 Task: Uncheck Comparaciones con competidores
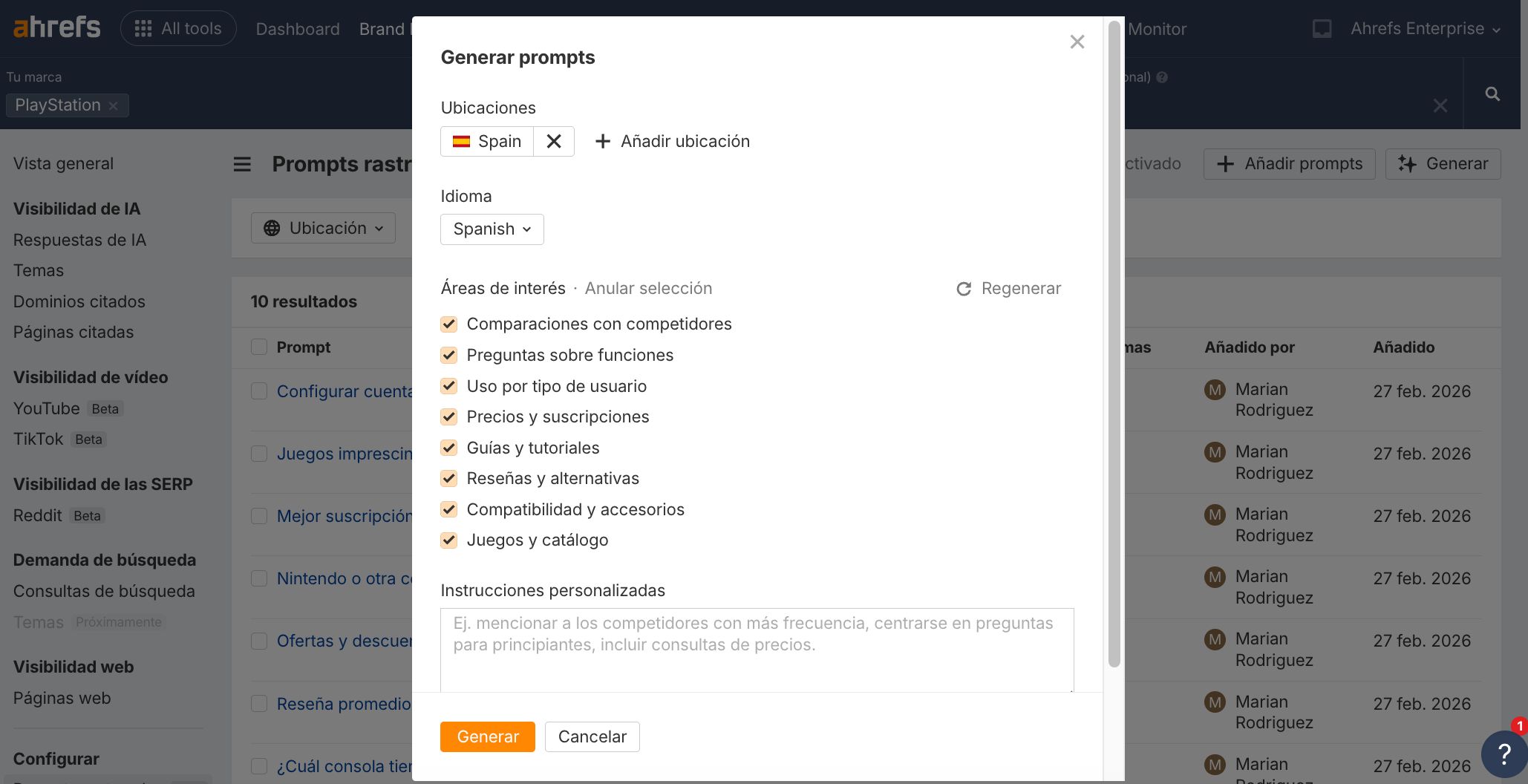point(448,324)
